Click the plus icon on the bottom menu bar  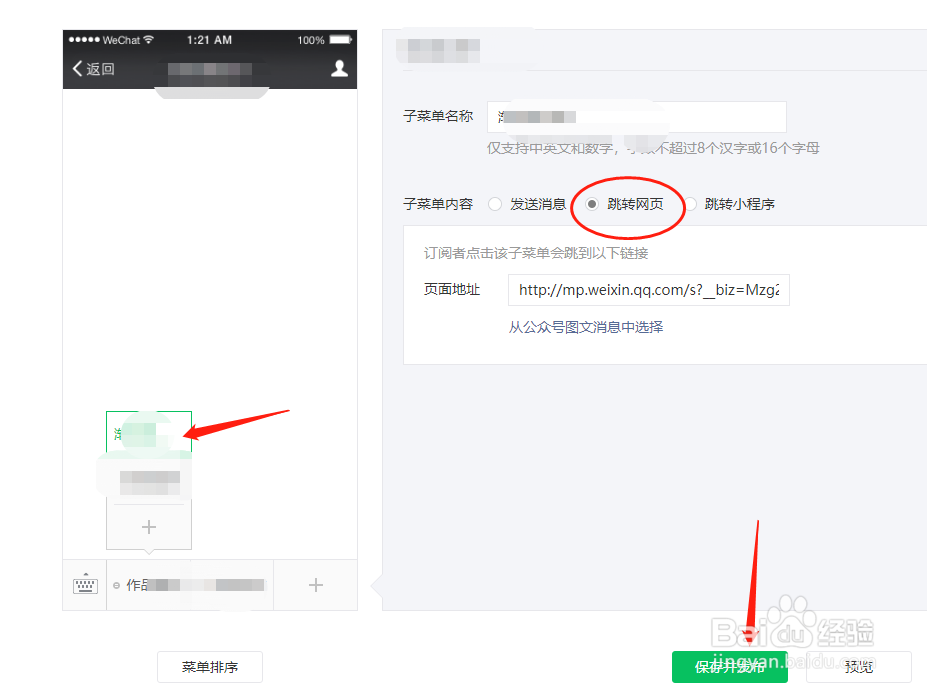[x=315, y=585]
